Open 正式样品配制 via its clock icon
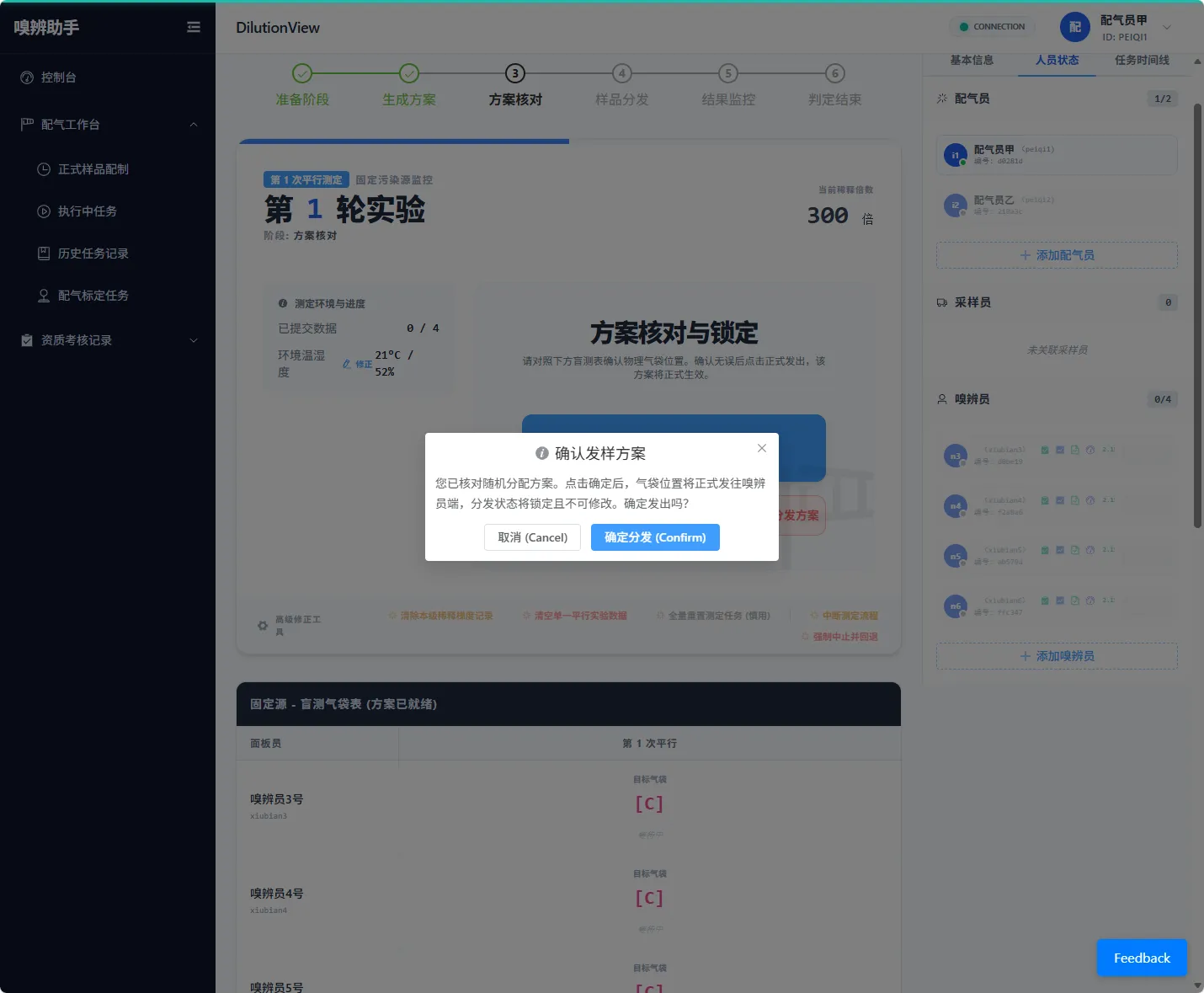Viewport: 1204px width, 993px height. (x=44, y=169)
